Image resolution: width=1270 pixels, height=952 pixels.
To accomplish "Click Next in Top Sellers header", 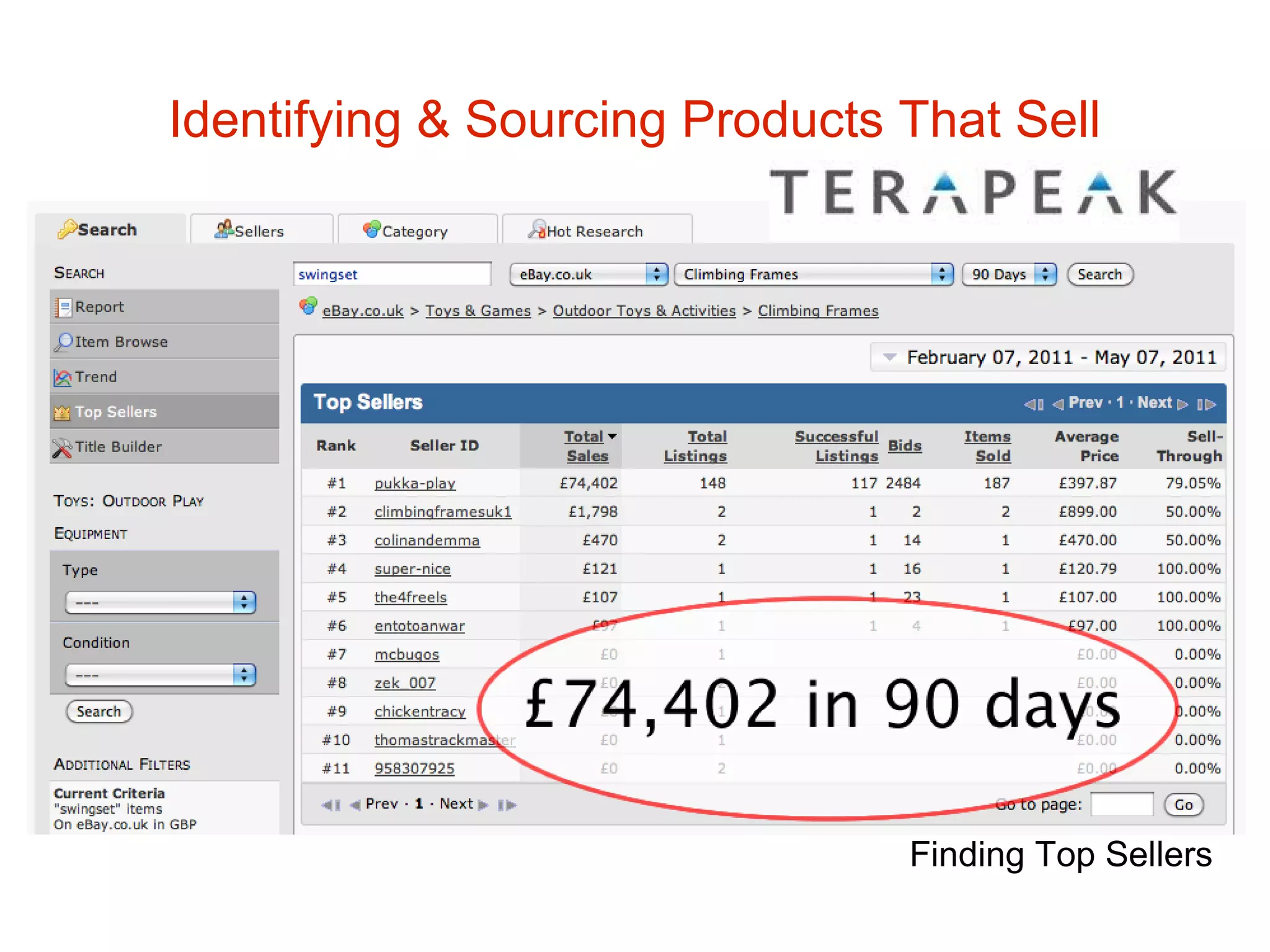I will tap(1163, 403).
